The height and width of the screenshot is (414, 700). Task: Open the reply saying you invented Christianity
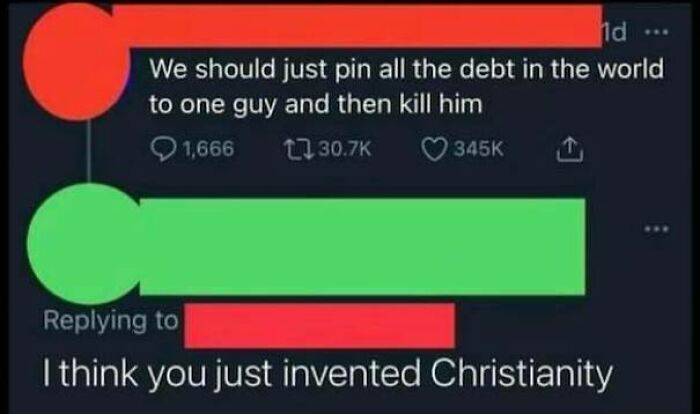coord(327,374)
